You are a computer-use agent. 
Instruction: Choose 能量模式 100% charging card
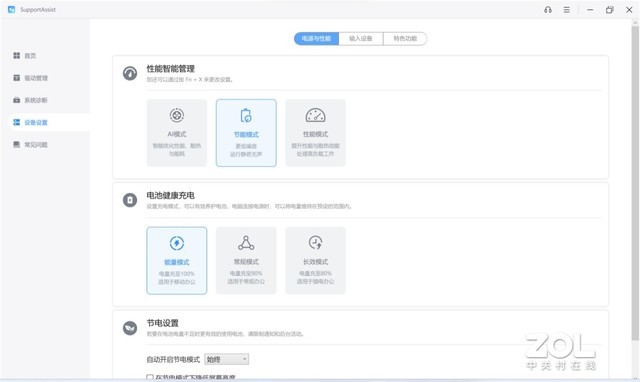pyautogui.click(x=177, y=260)
